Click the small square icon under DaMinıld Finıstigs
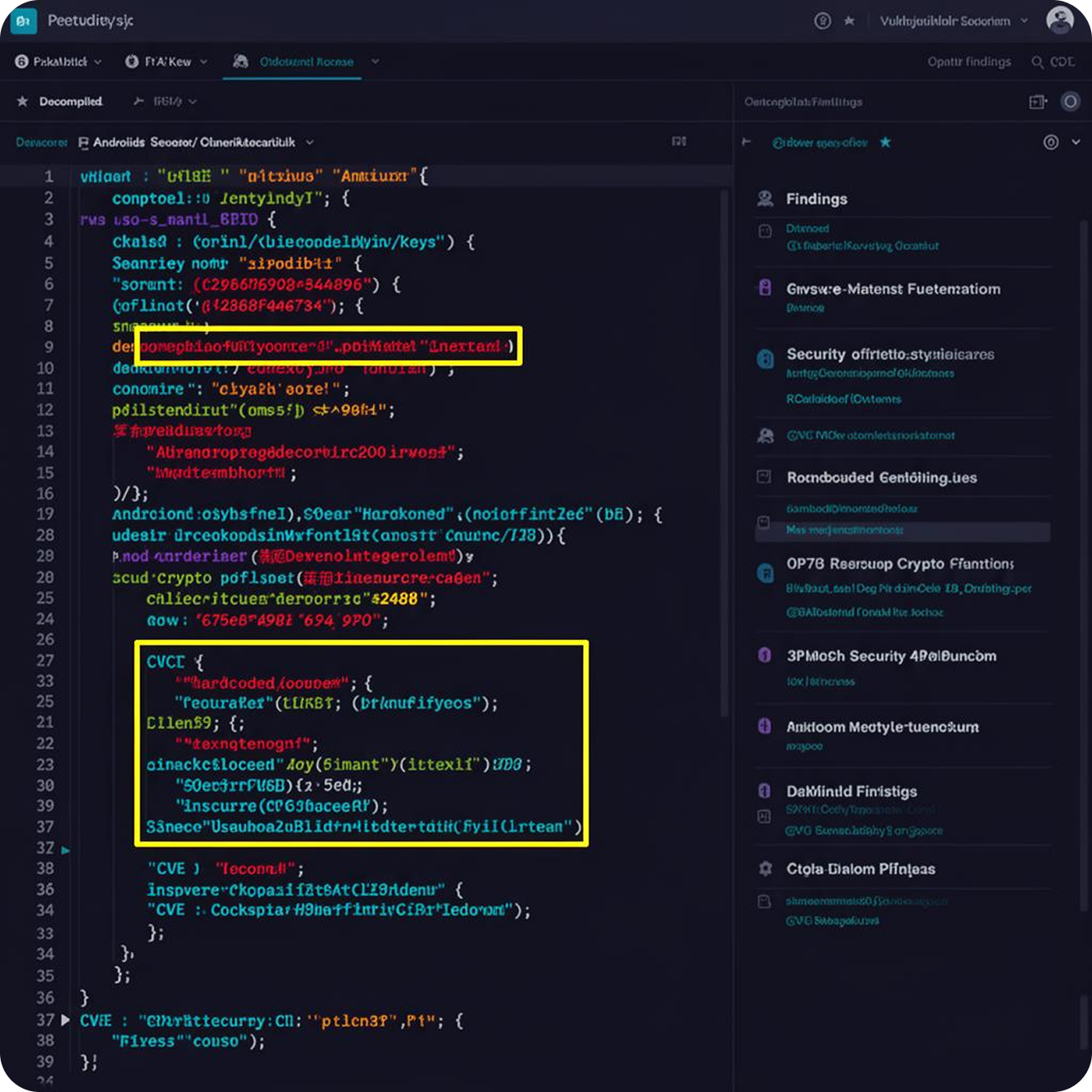The width and height of the screenshot is (1092, 1092). point(764,817)
